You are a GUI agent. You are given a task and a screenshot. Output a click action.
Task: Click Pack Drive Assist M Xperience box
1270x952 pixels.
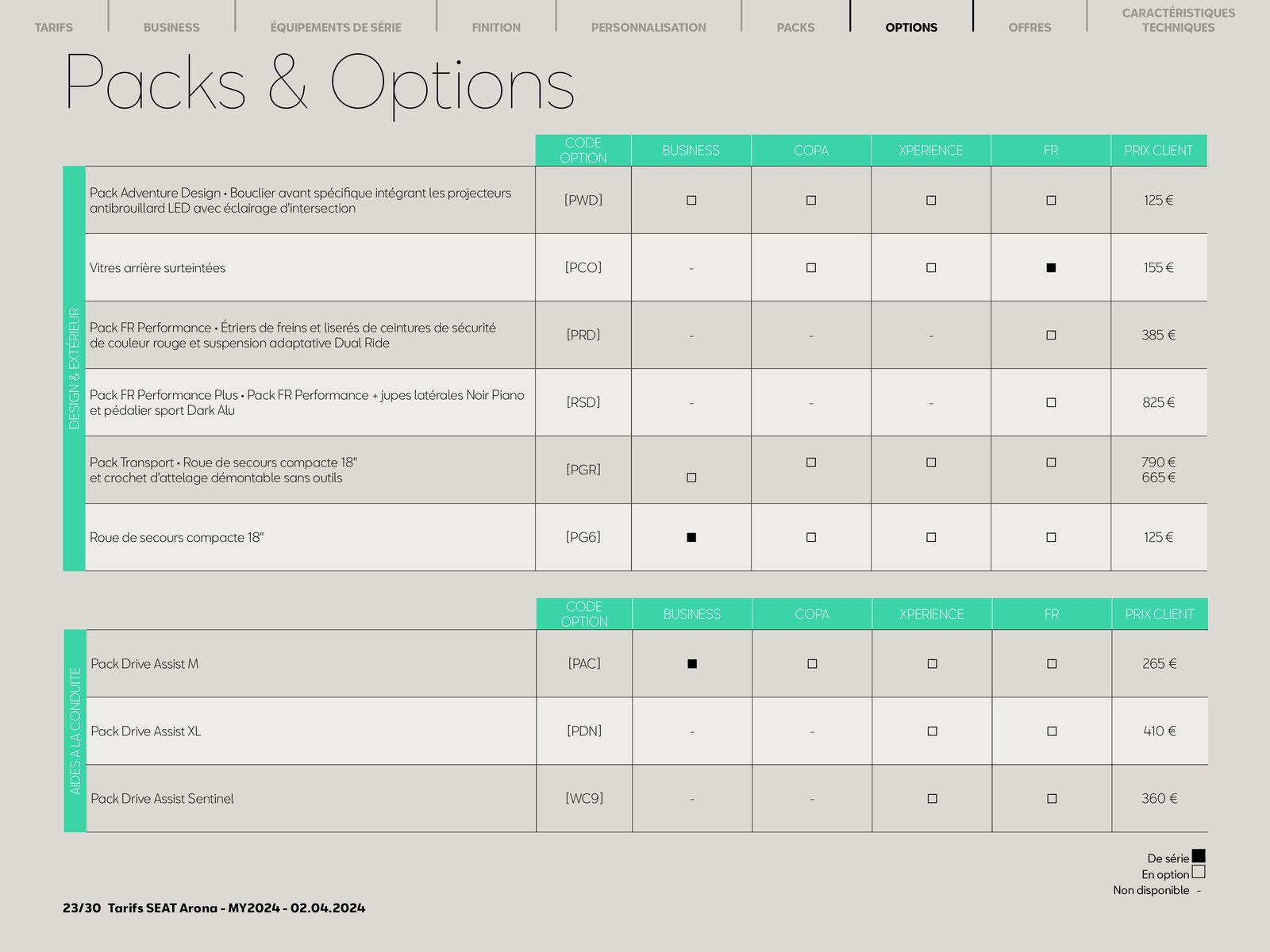932,664
